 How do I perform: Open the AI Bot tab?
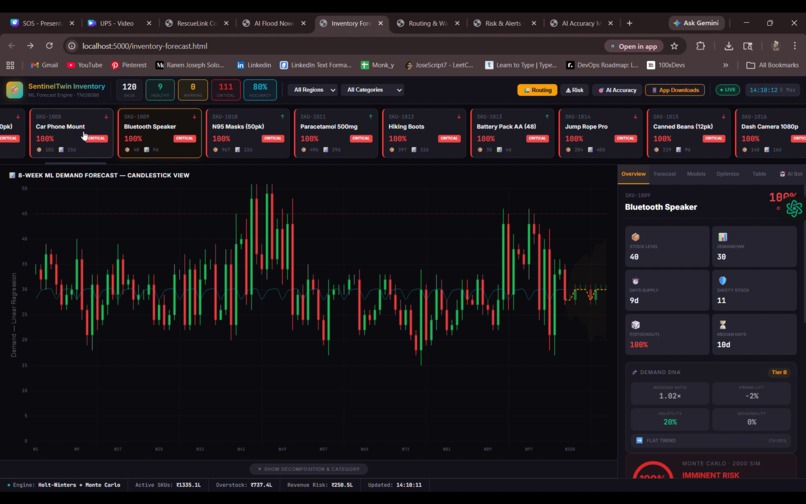click(791, 174)
